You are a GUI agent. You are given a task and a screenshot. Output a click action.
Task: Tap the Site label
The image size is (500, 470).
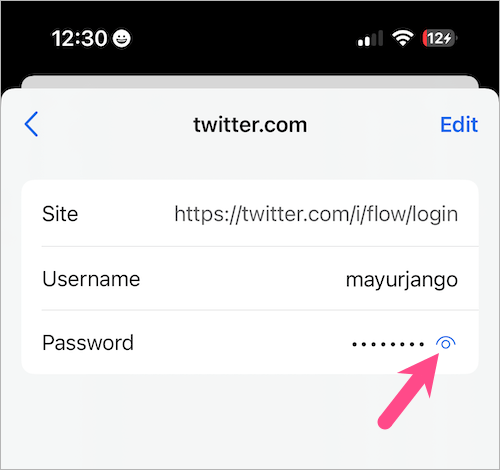tap(60, 214)
